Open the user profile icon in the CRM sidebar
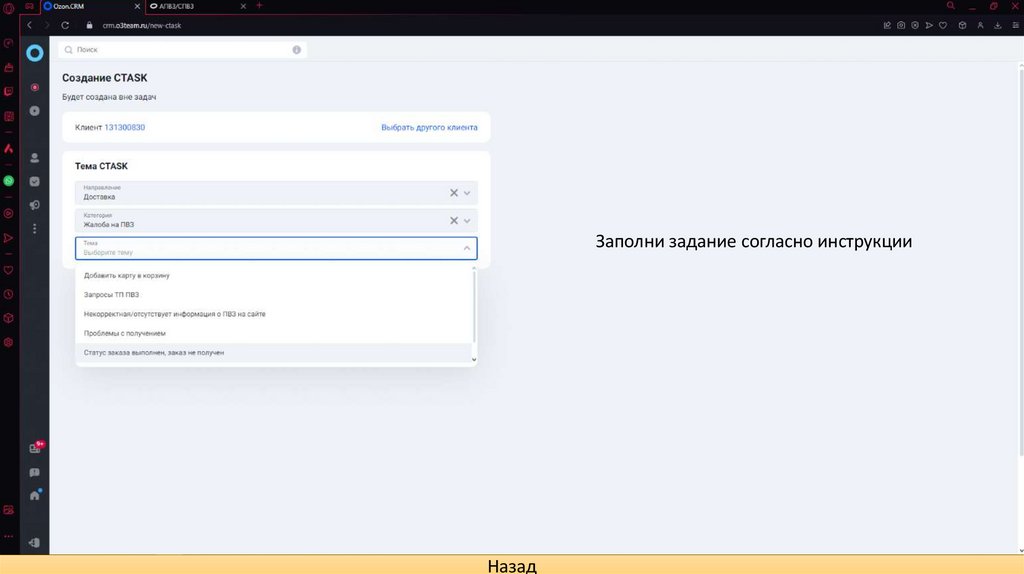The width and height of the screenshot is (1024, 574). pyautogui.click(x=35, y=158)
